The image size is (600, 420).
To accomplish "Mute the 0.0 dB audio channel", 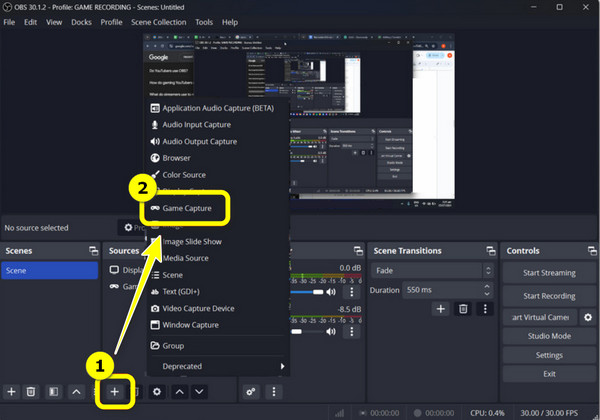I will [331, 292].
